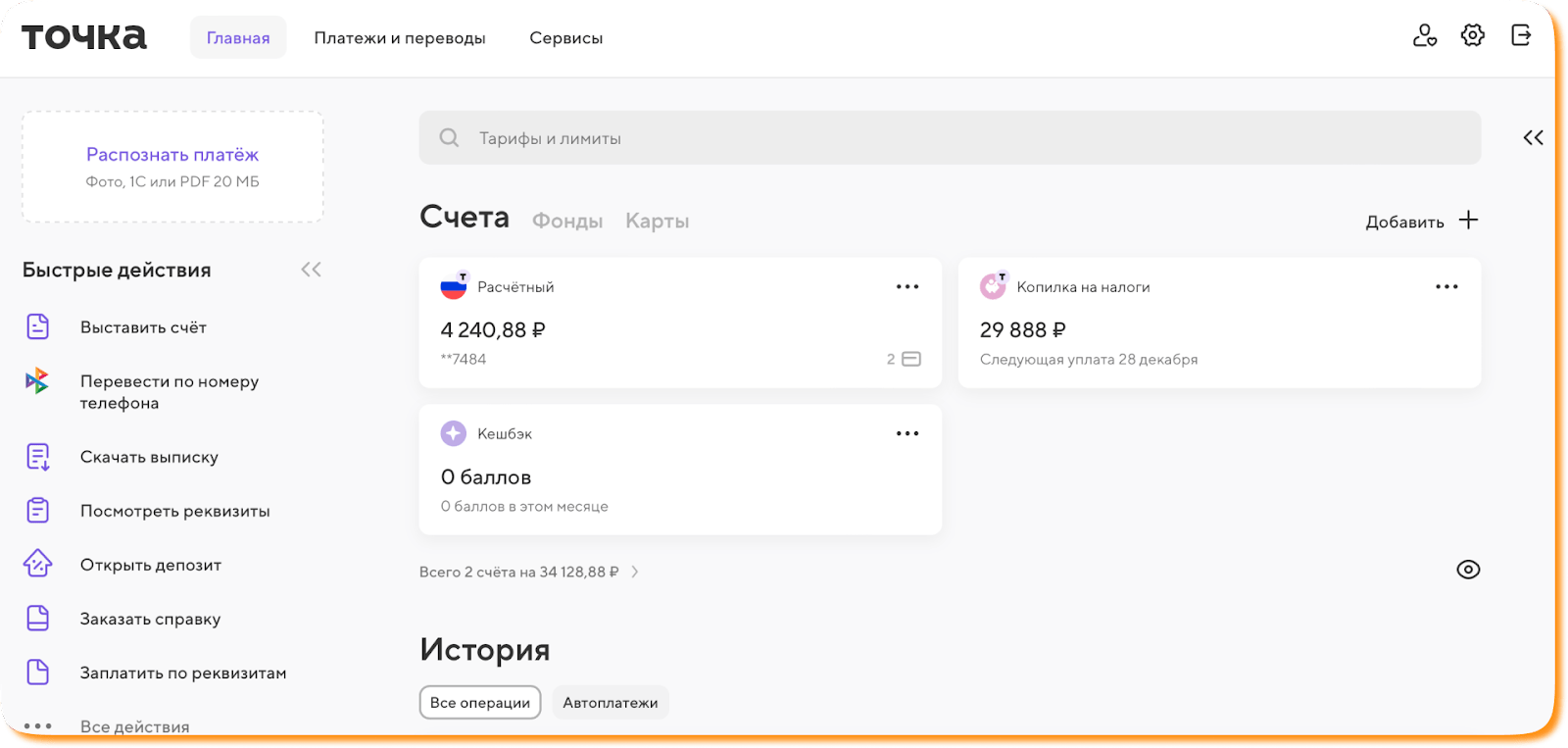Image resolution: width=1568 pixels, height=748 pixels.
Task: Click the card icon on Расчётный account
Action: [x=910, y=360]
